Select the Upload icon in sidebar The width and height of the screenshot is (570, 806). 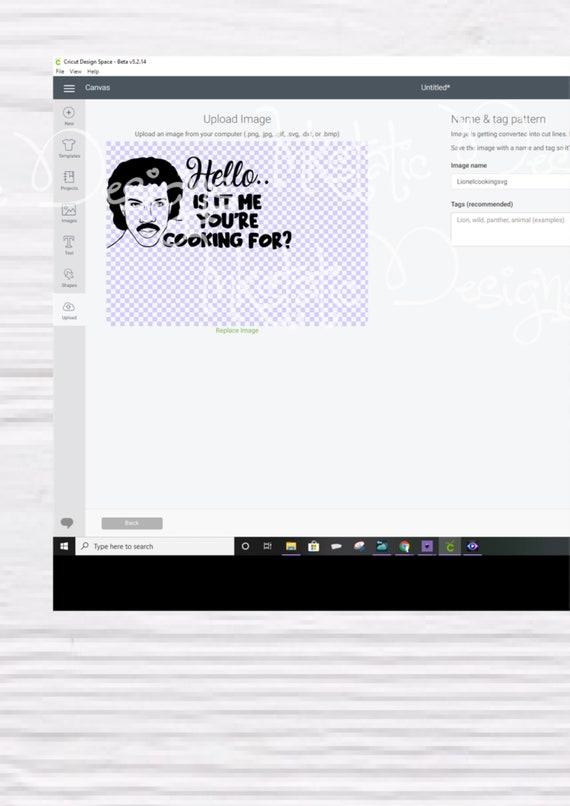tap(69, 310)
